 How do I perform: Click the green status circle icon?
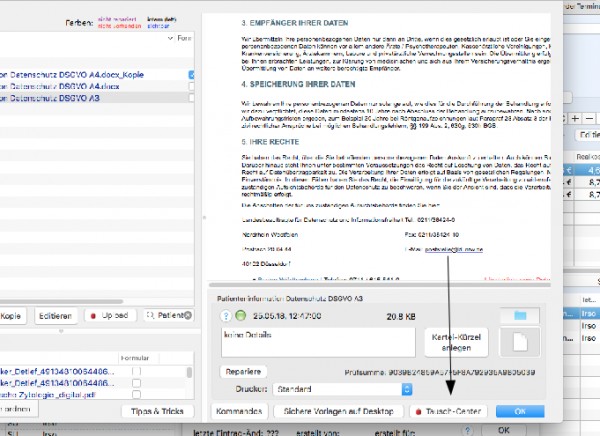241,316
